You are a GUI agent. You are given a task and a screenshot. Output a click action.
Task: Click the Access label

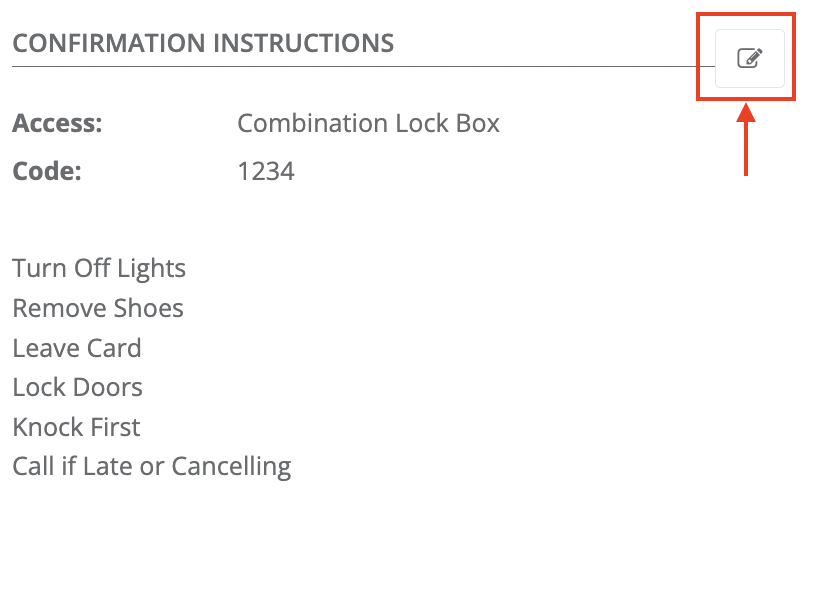click(x=58, y=123)
